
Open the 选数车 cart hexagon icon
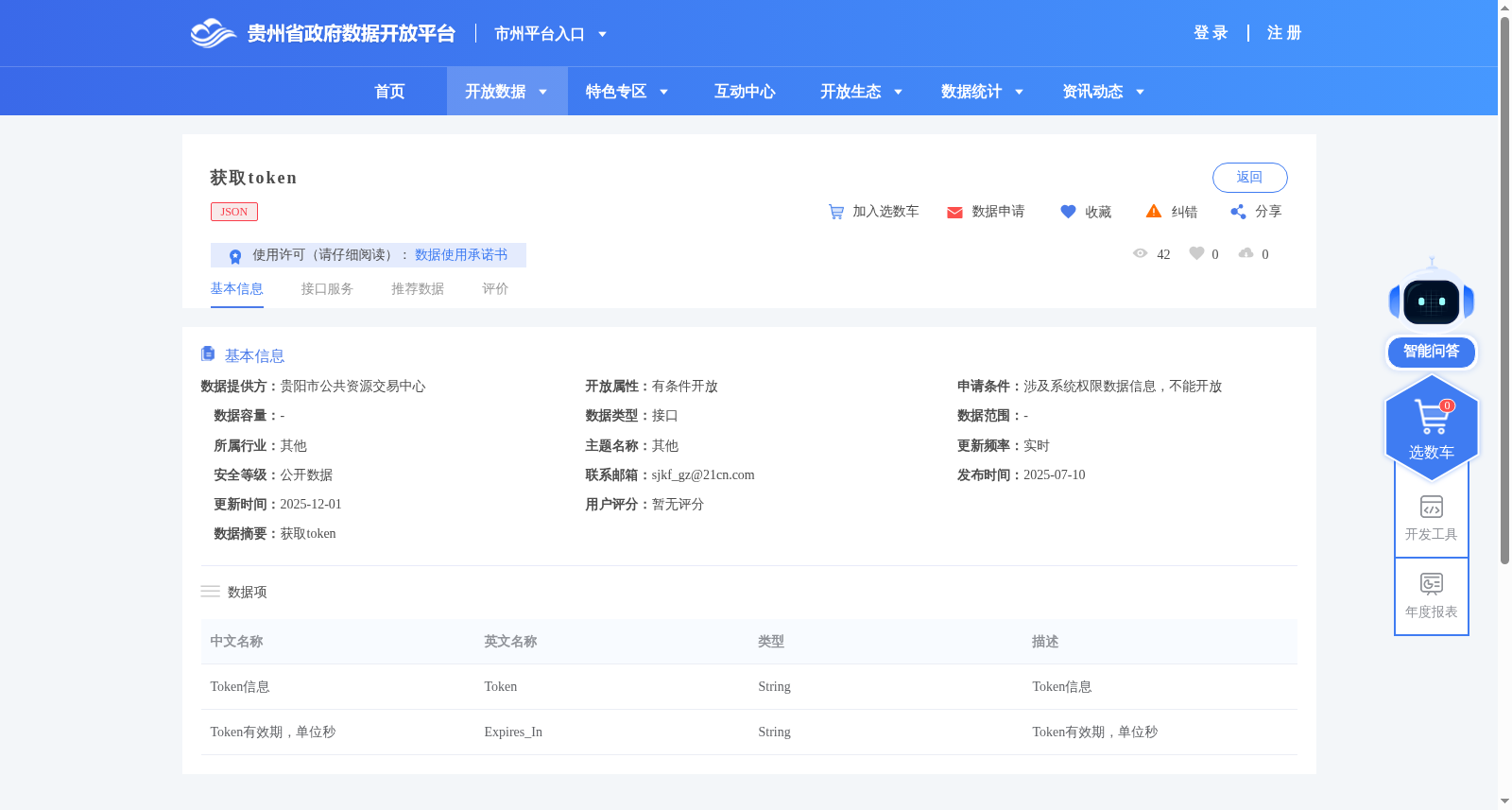coord(1432,427)
